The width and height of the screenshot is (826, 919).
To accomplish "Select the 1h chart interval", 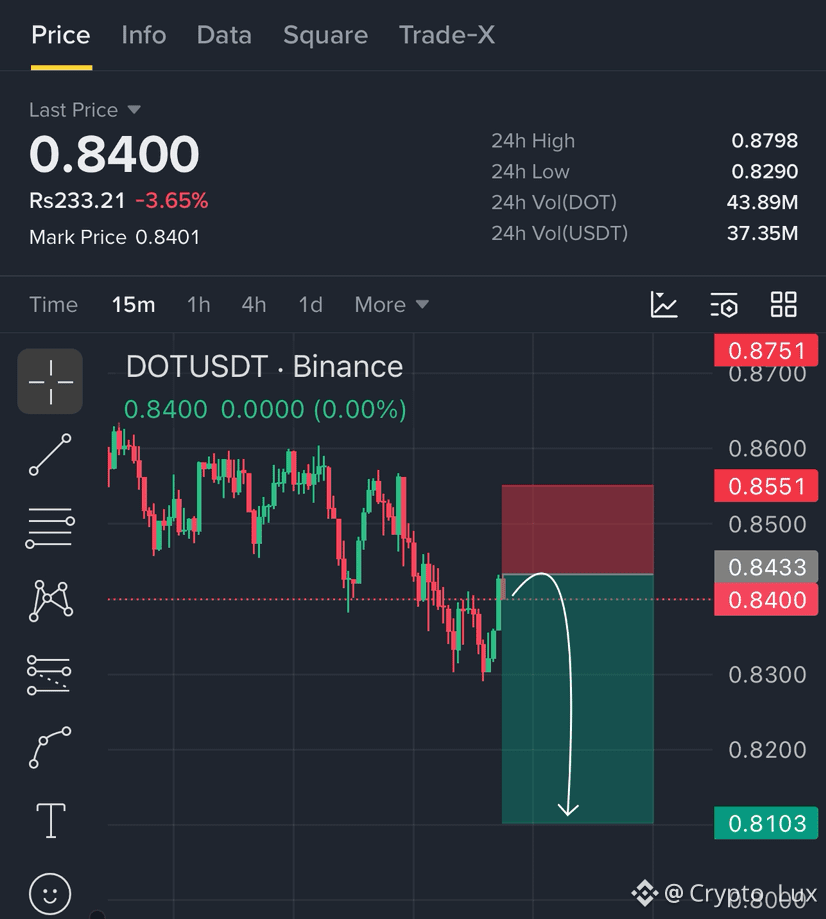I will click(199, 305).
